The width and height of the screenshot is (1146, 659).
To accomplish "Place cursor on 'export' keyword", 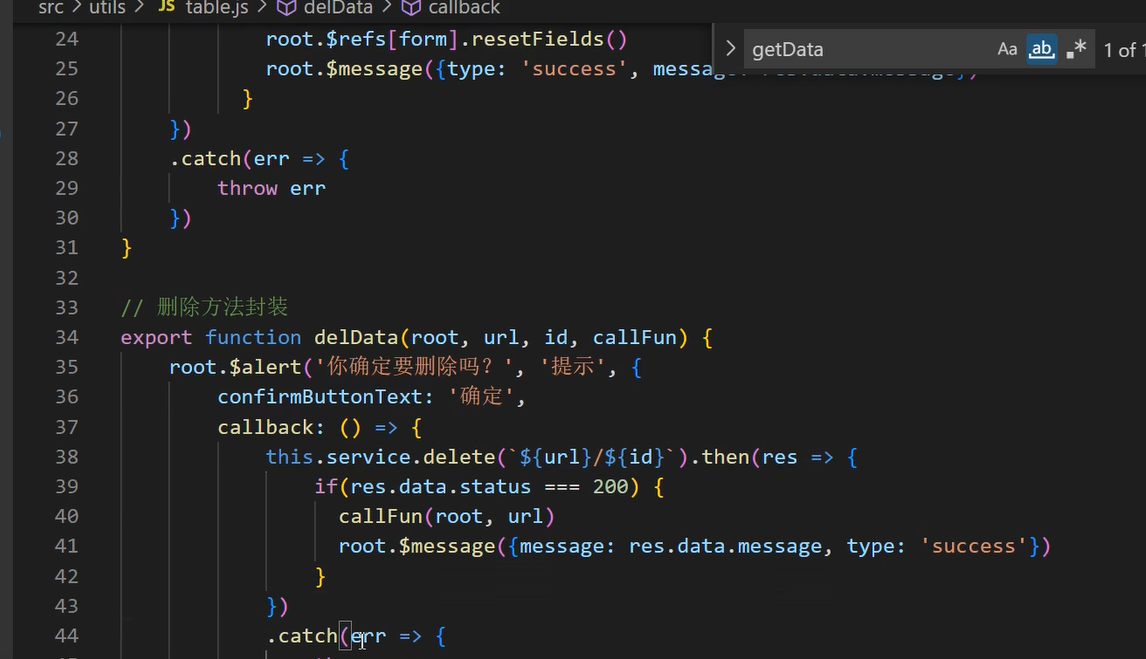I will [x=156, y=338].
